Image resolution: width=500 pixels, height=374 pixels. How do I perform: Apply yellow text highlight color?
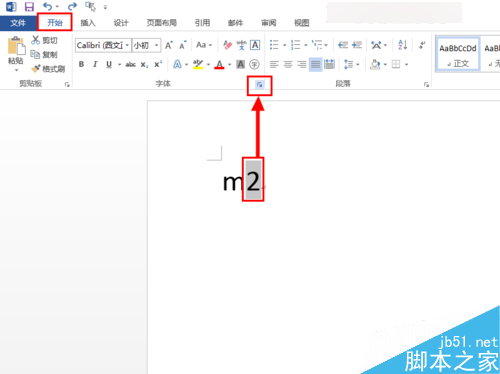click(x=198, y=64)
